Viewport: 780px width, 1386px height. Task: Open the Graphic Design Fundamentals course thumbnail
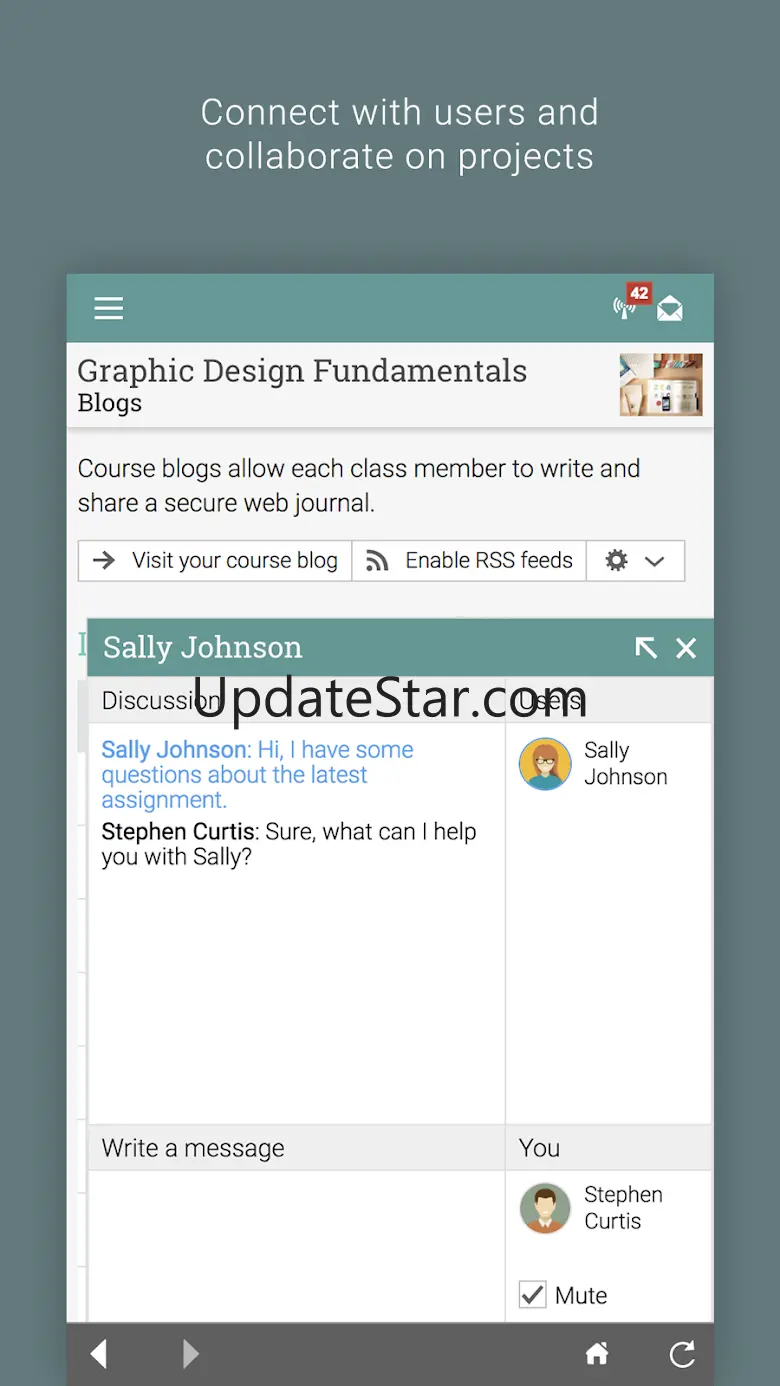click(x=661, y=385)
